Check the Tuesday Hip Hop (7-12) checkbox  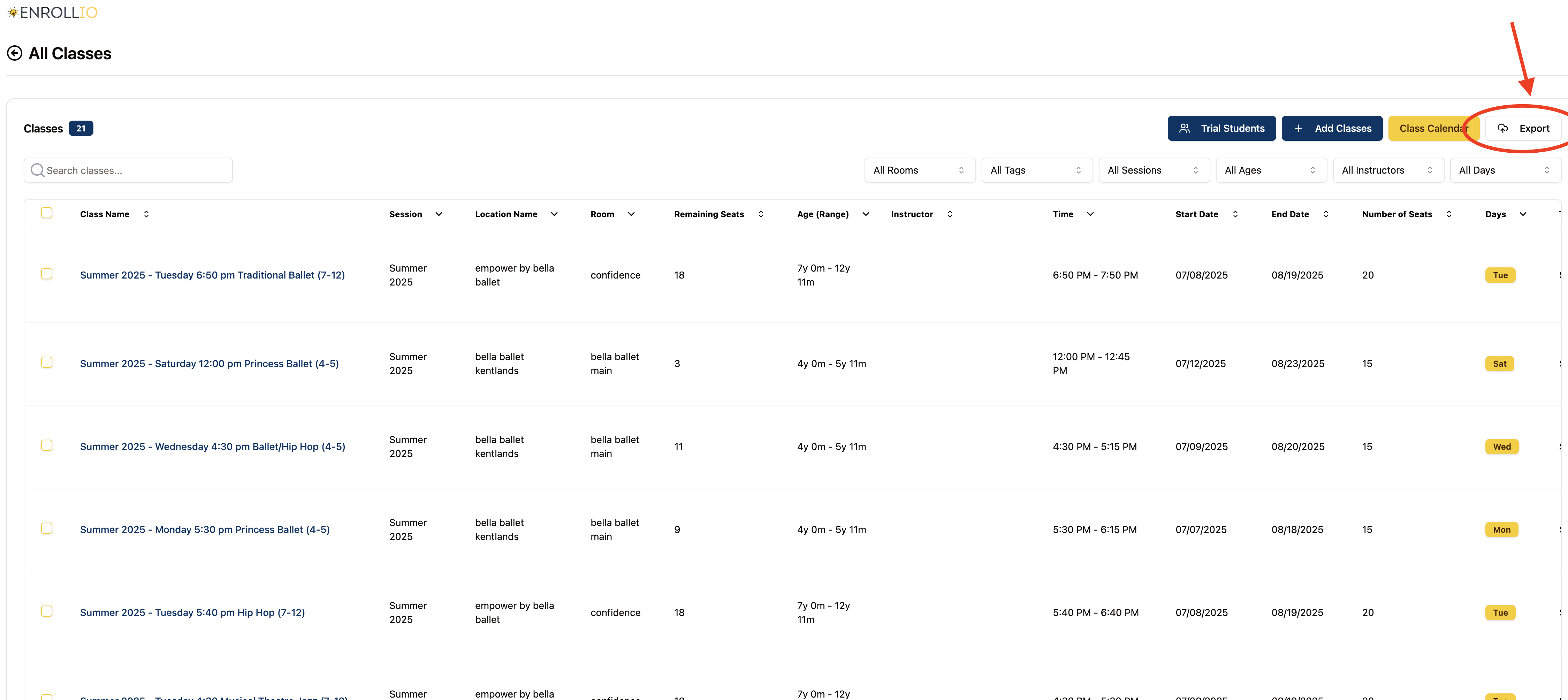pyautogui.click(x=47, y=611)
